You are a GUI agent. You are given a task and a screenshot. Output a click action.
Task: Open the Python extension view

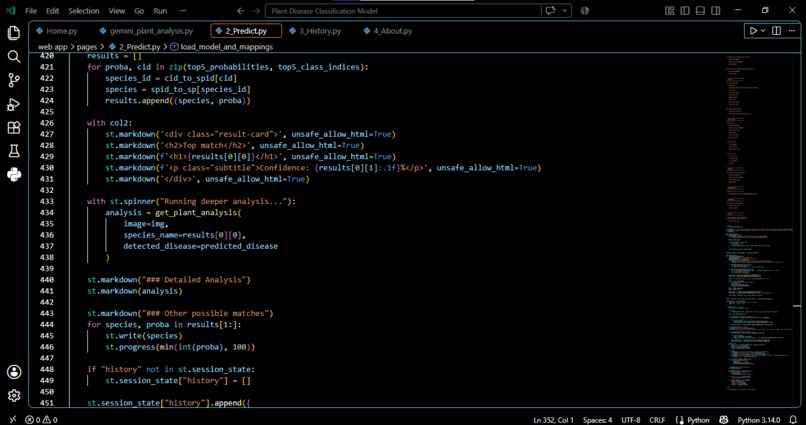(x=14, y=175)
